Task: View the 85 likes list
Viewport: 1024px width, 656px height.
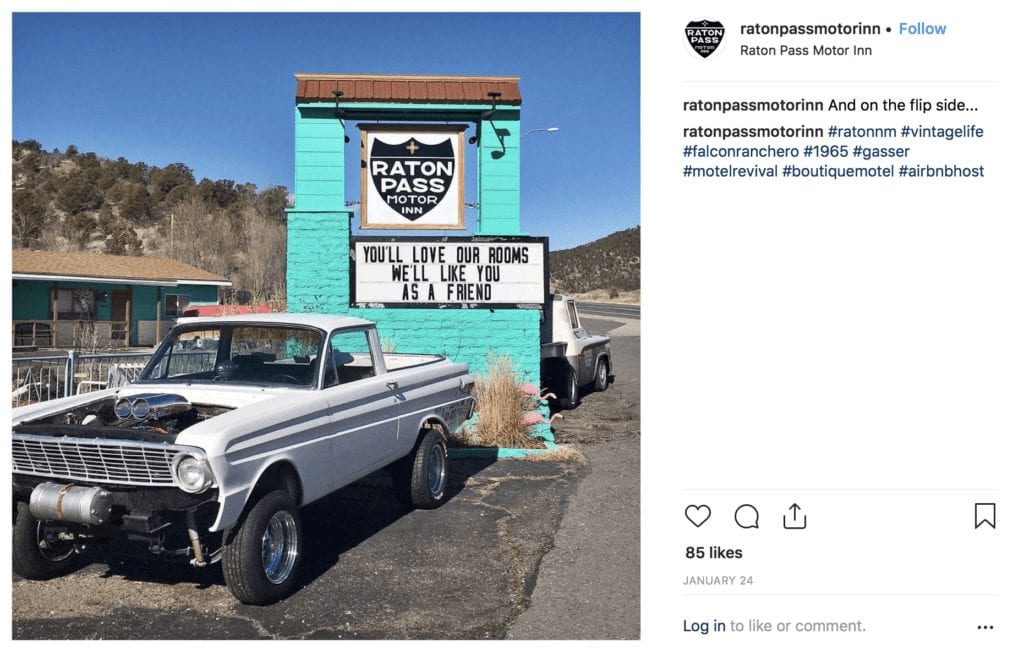Action: (x=714, y=553)
